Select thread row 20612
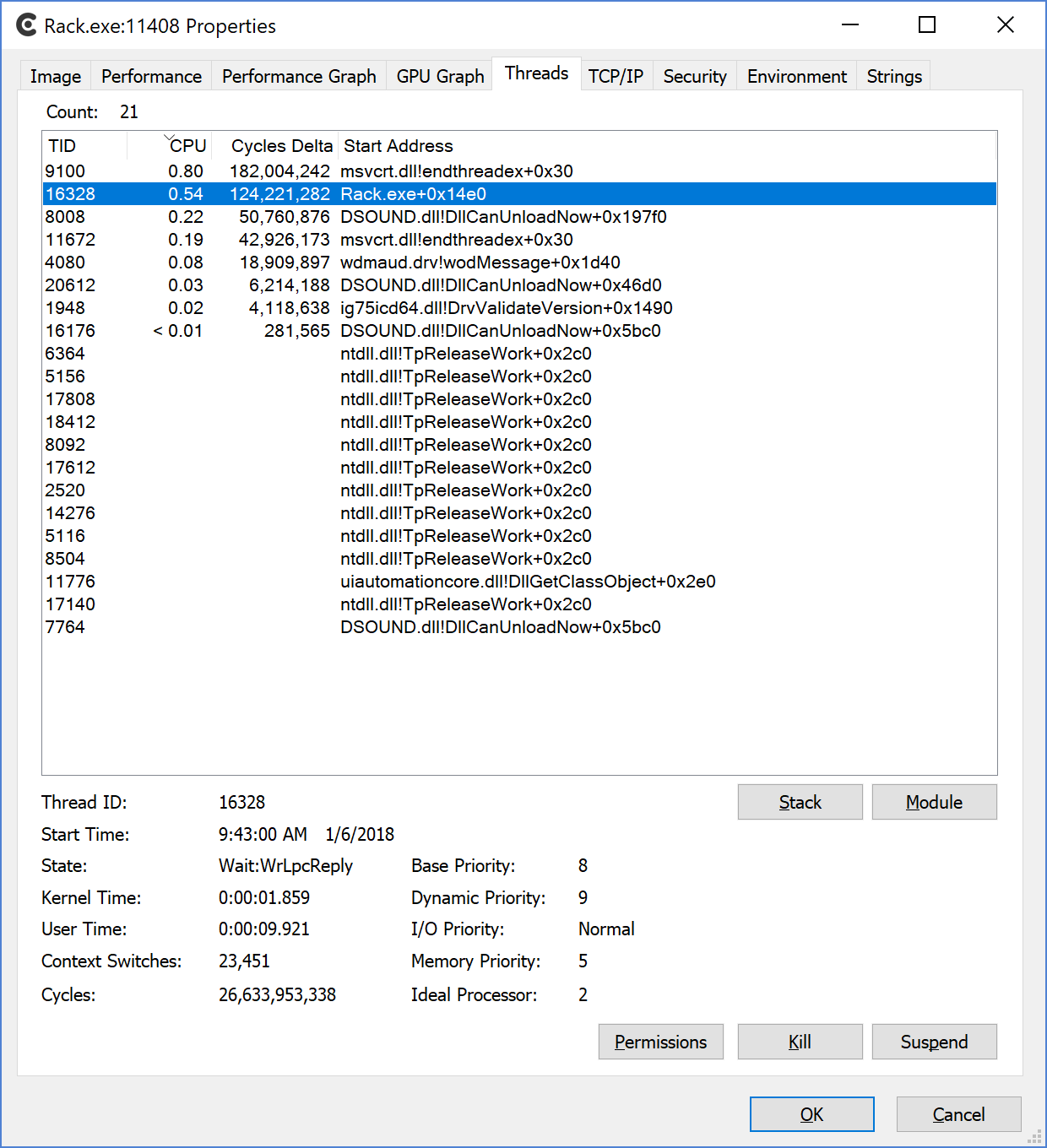This screenshot has height=1148, width=1047. (x=519, y=285)
